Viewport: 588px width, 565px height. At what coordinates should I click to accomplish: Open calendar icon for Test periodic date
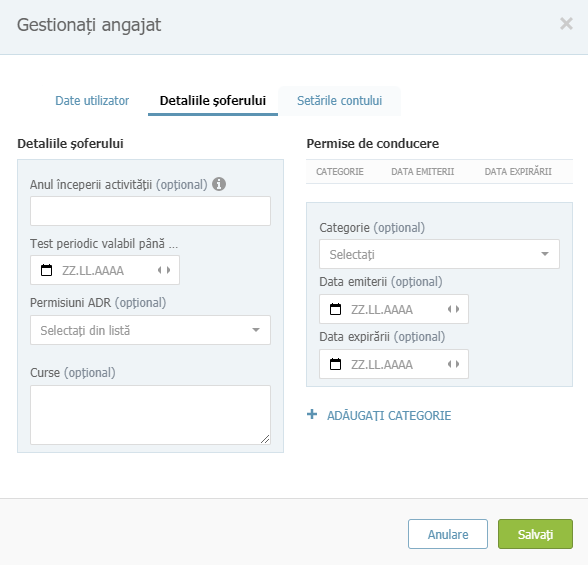point(46,270)
